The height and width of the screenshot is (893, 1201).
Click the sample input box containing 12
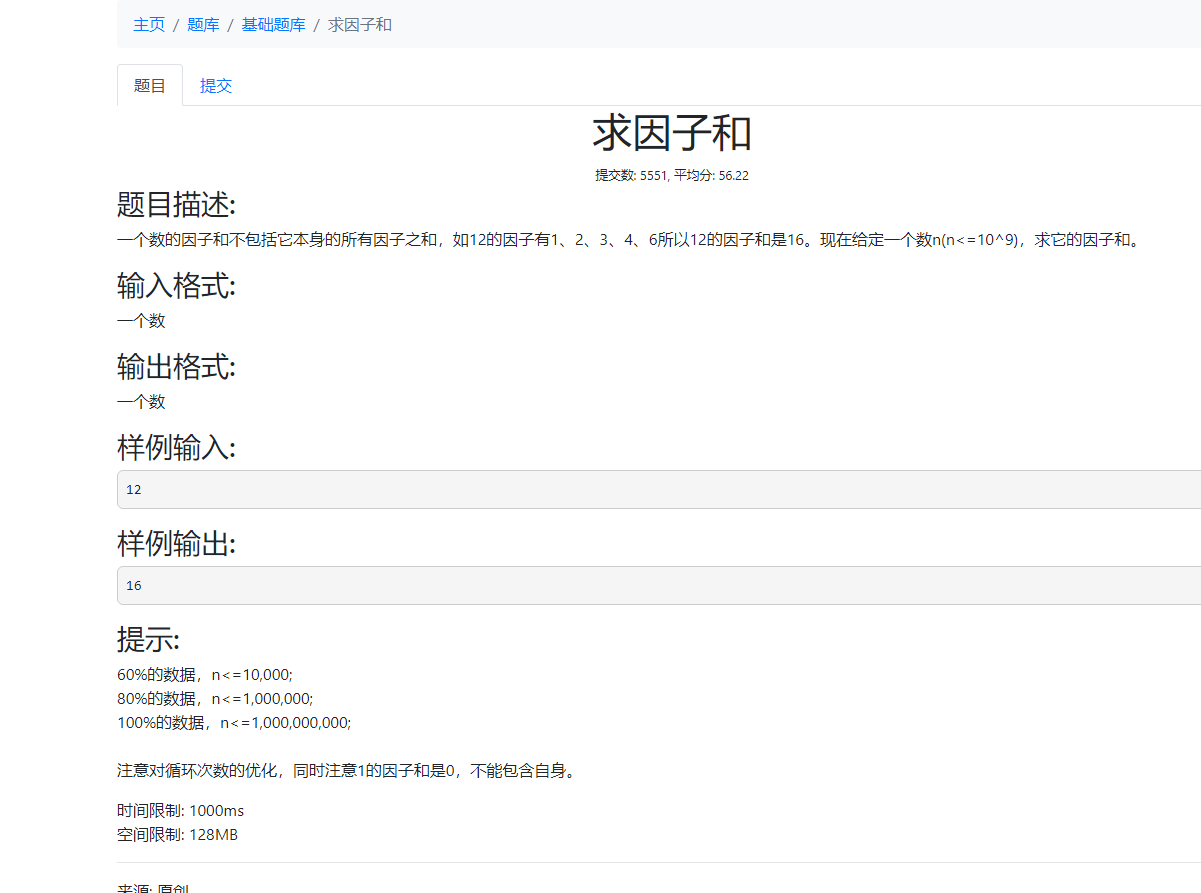pyautogui.click(x=659, y=489)
